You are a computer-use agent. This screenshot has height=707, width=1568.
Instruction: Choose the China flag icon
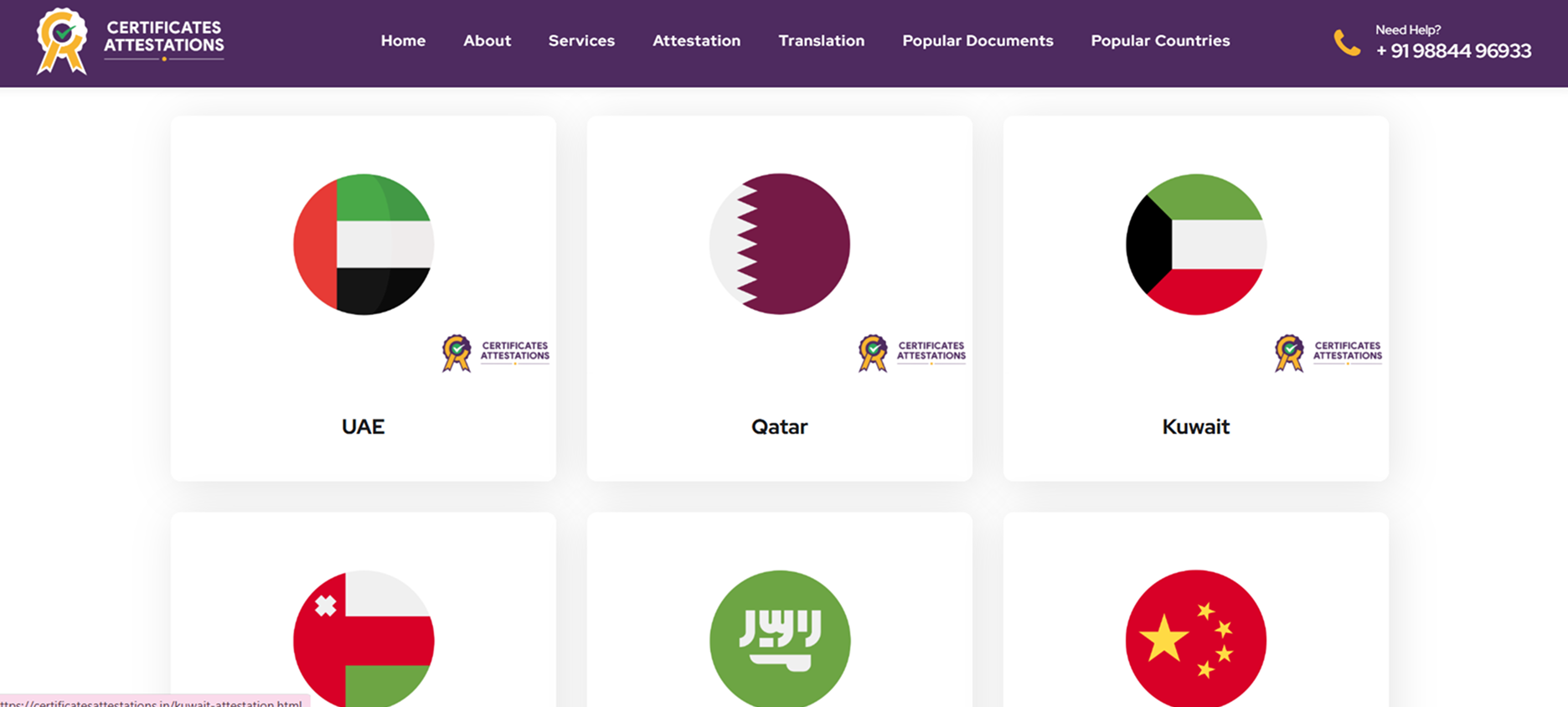click(x=1196, y=638)
